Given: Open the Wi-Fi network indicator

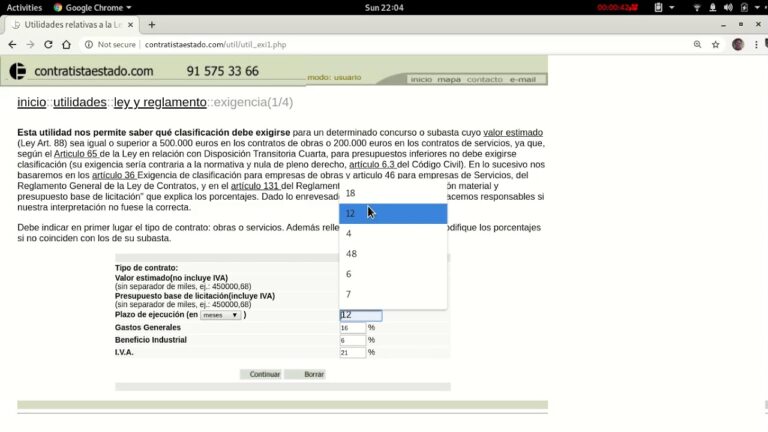Looking at the screenshot, I should 696,7.
